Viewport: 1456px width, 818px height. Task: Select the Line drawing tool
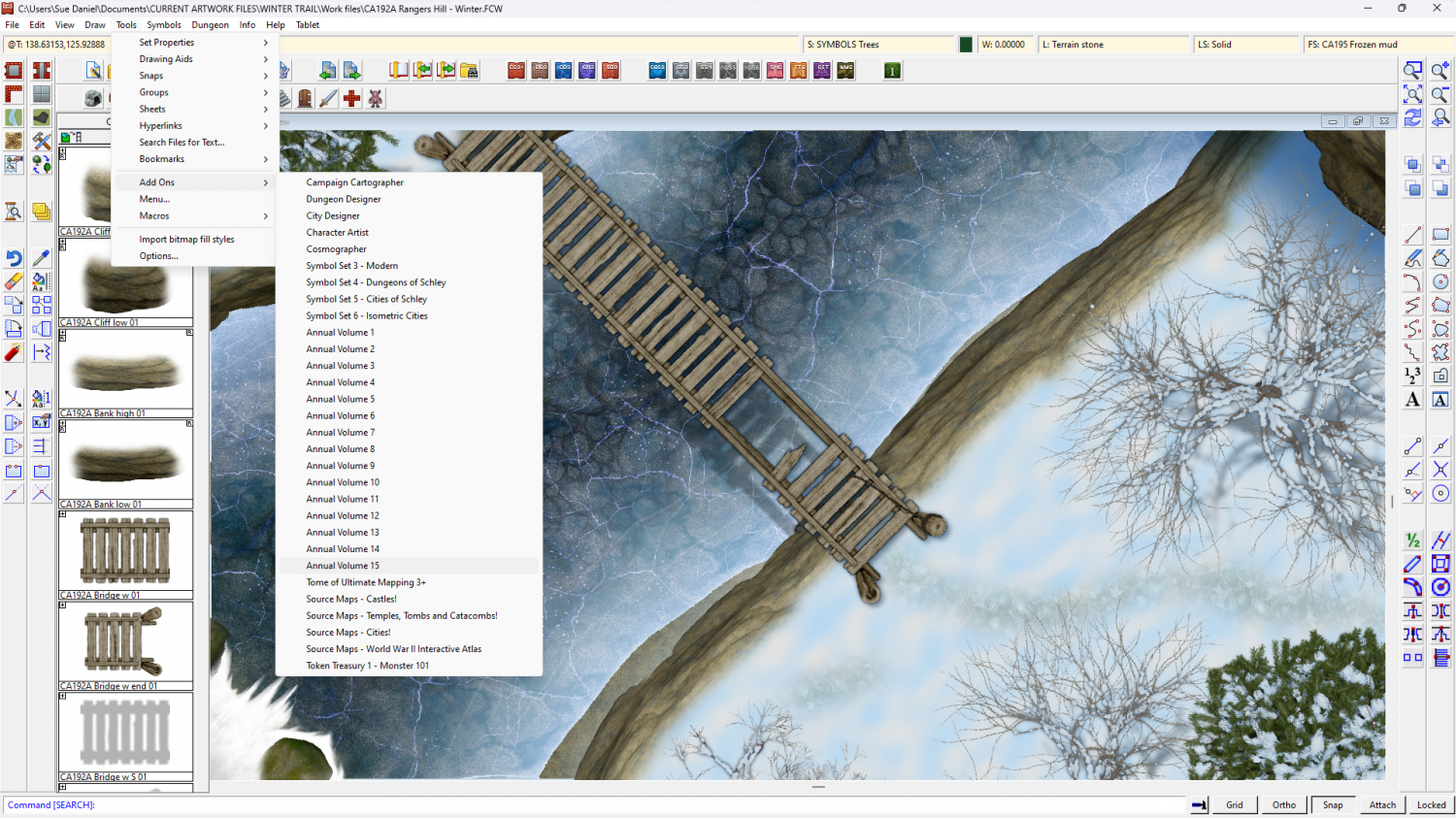coord(1413,235)
